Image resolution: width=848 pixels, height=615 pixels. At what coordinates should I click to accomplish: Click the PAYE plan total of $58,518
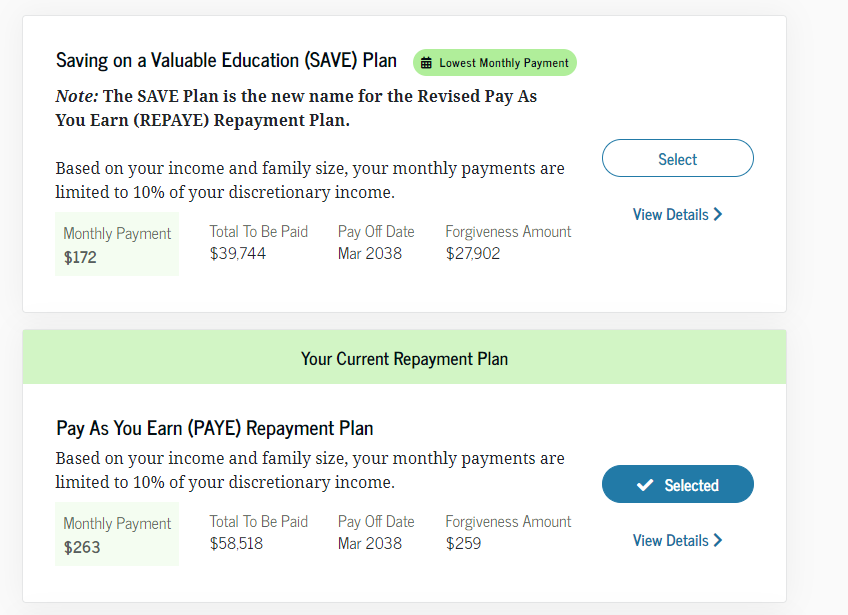pos(238,544)
